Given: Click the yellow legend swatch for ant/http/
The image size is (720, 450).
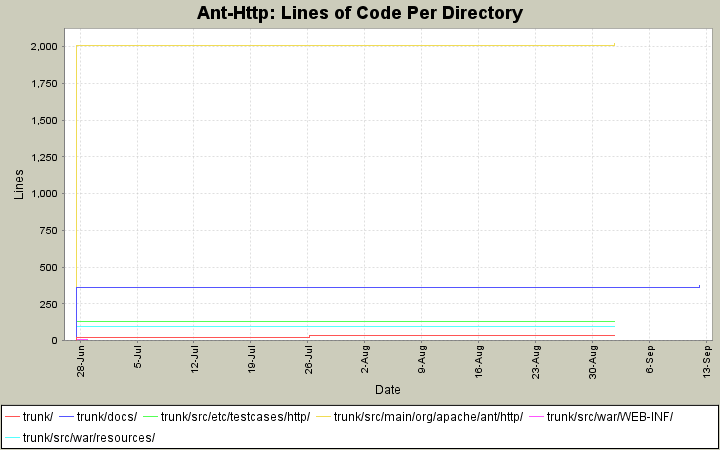Looking at the screenshot, I should (x=323, y=417).
